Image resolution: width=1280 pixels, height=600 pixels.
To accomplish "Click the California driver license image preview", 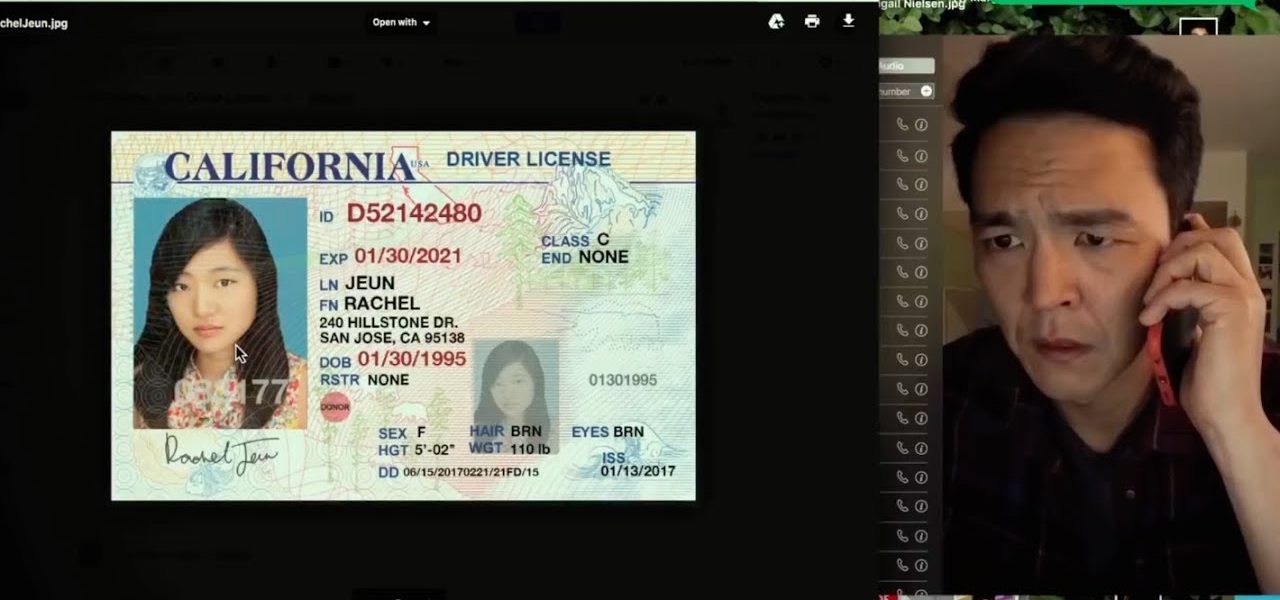I will 403,315.
